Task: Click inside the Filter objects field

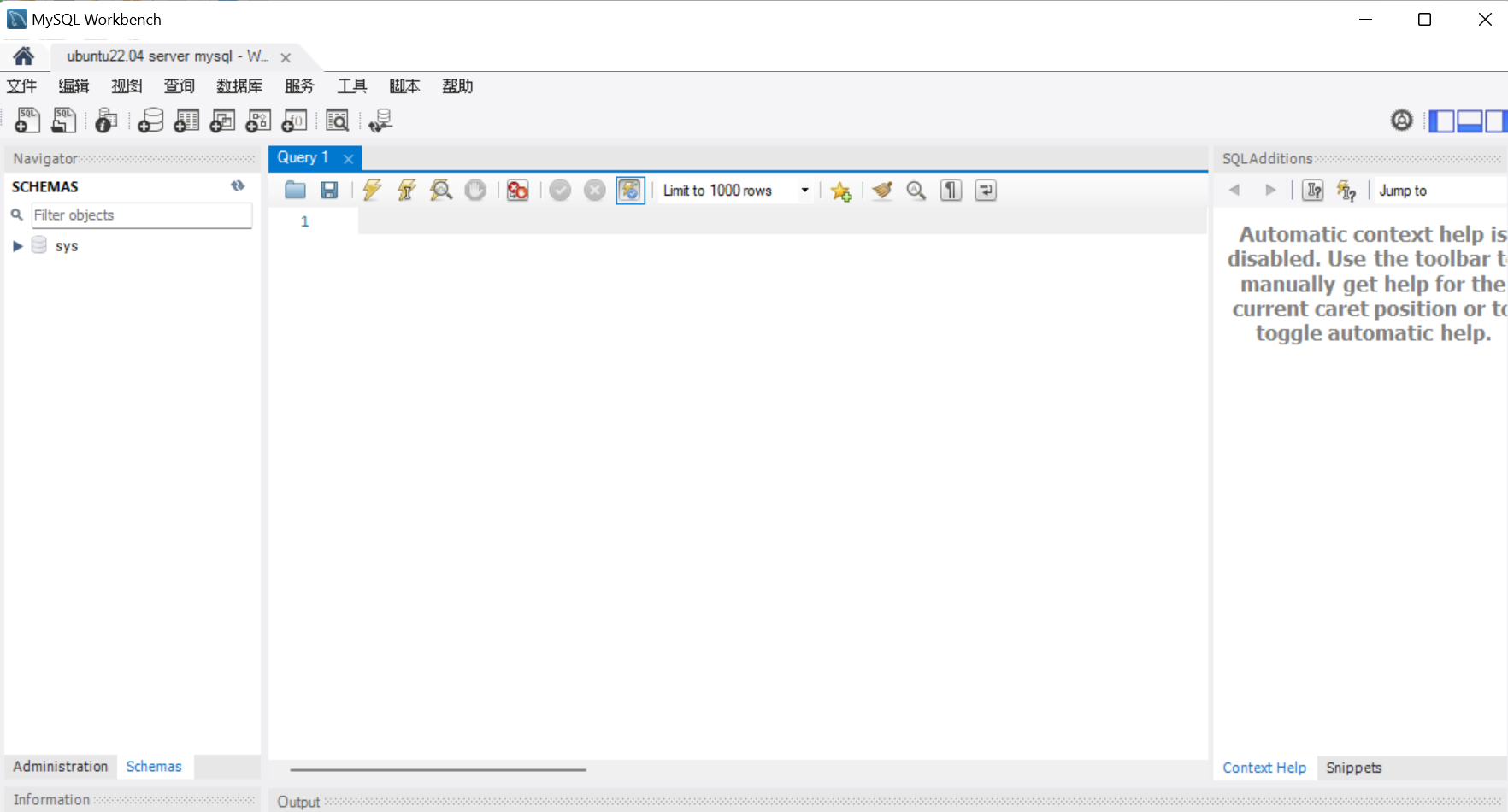Action: tap(141, 215)
